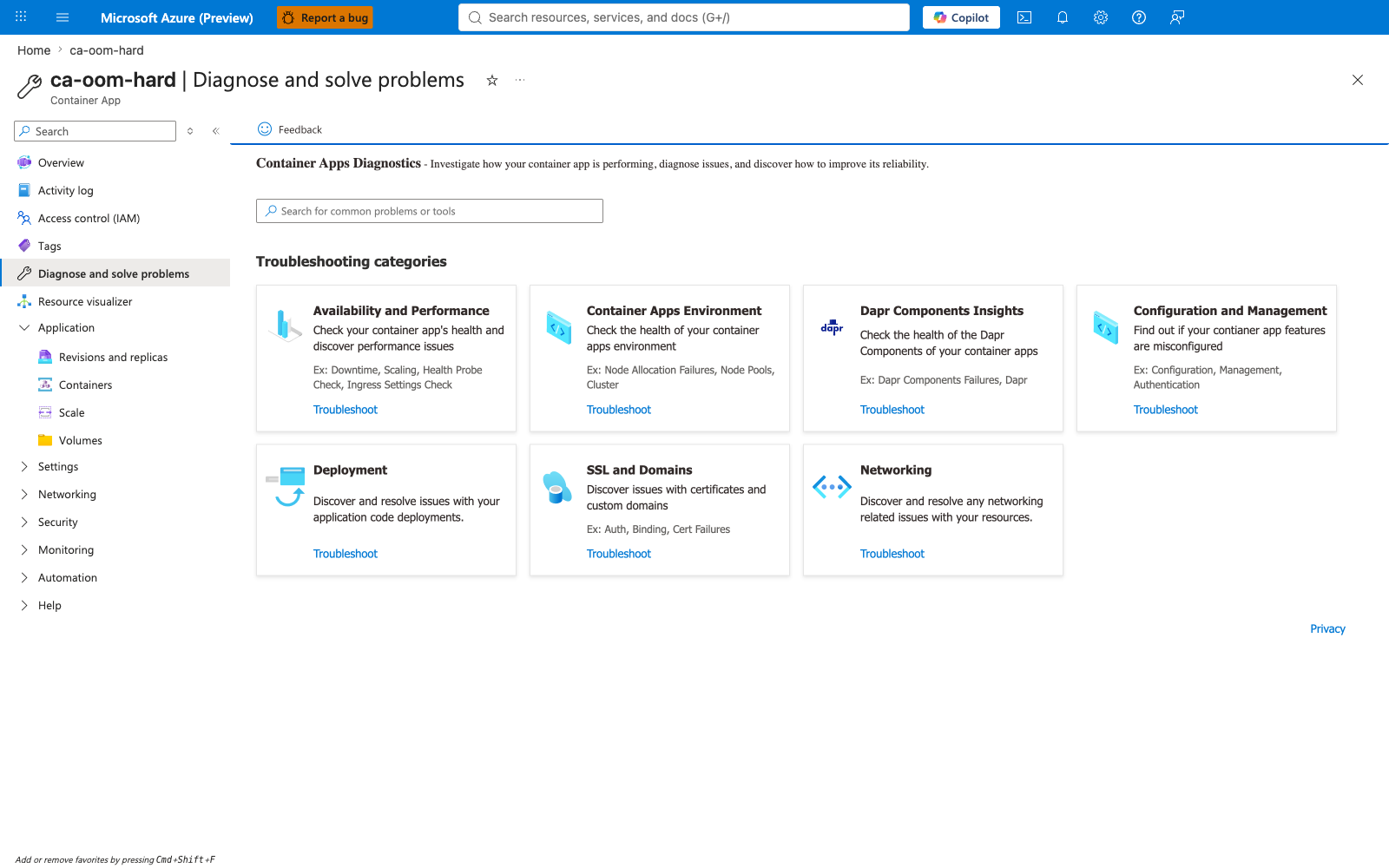This screenshot has width=1389, height=868.
Task: Click the Container Apps Environment card icon
Action: (559, 327)
